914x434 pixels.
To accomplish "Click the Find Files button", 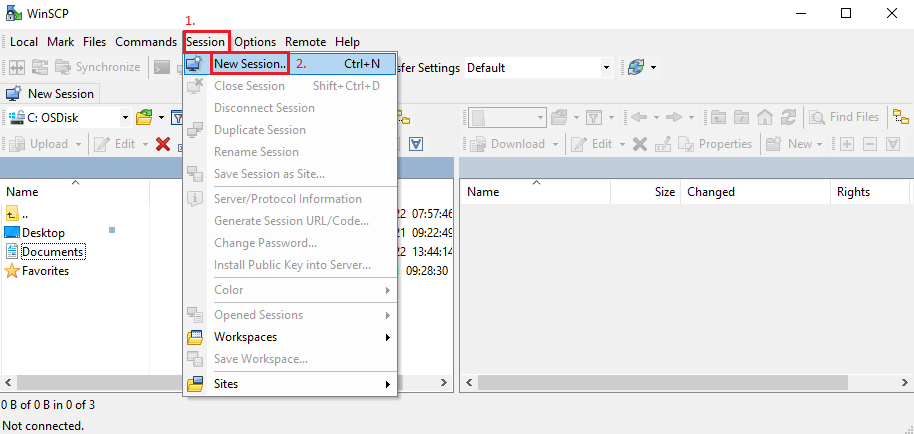I will (x=843, y=117).
